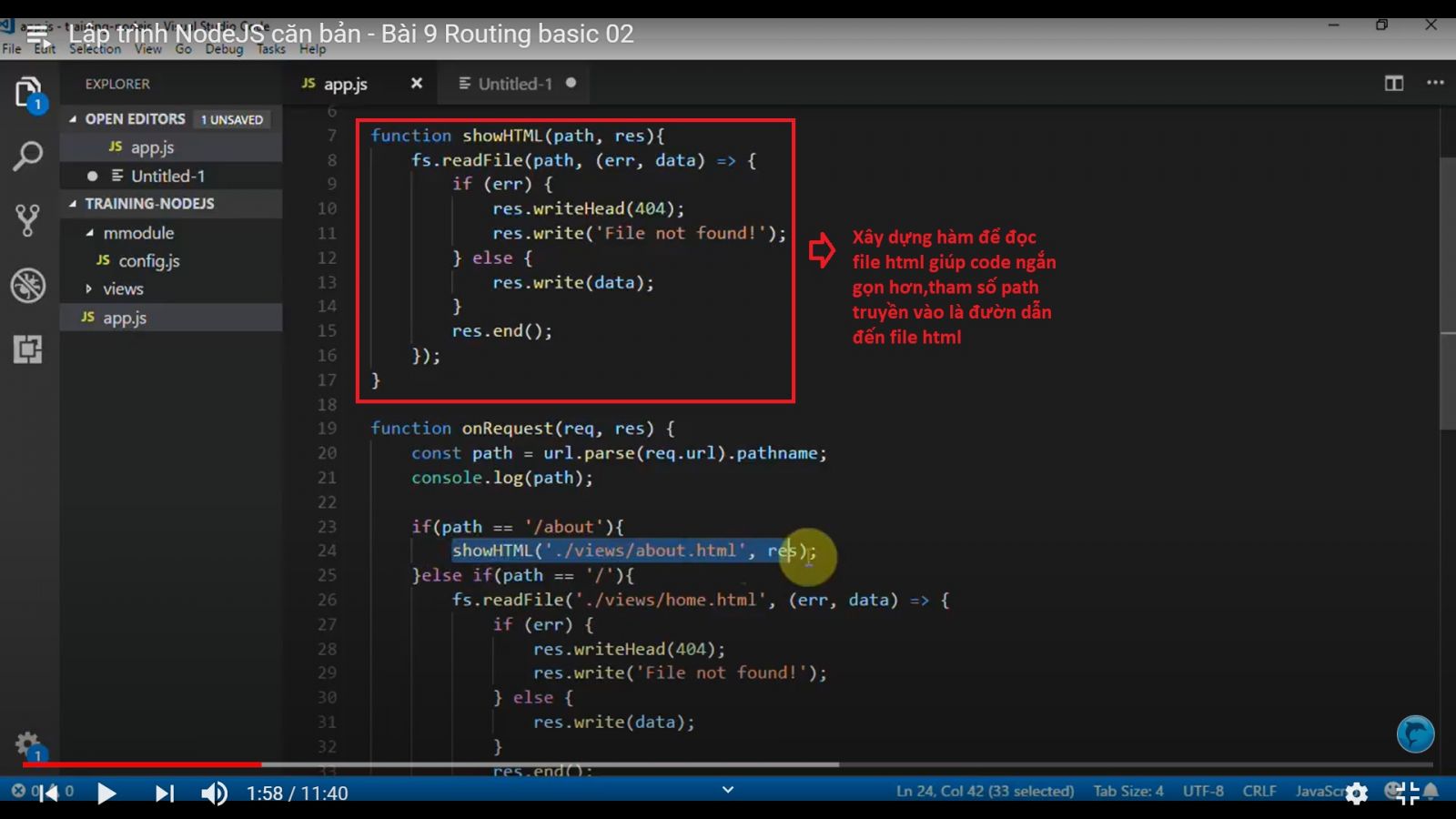Open the Manage gear icon in the activity bar
Viewport: 1456px width, 819px height.
[27, 743]
